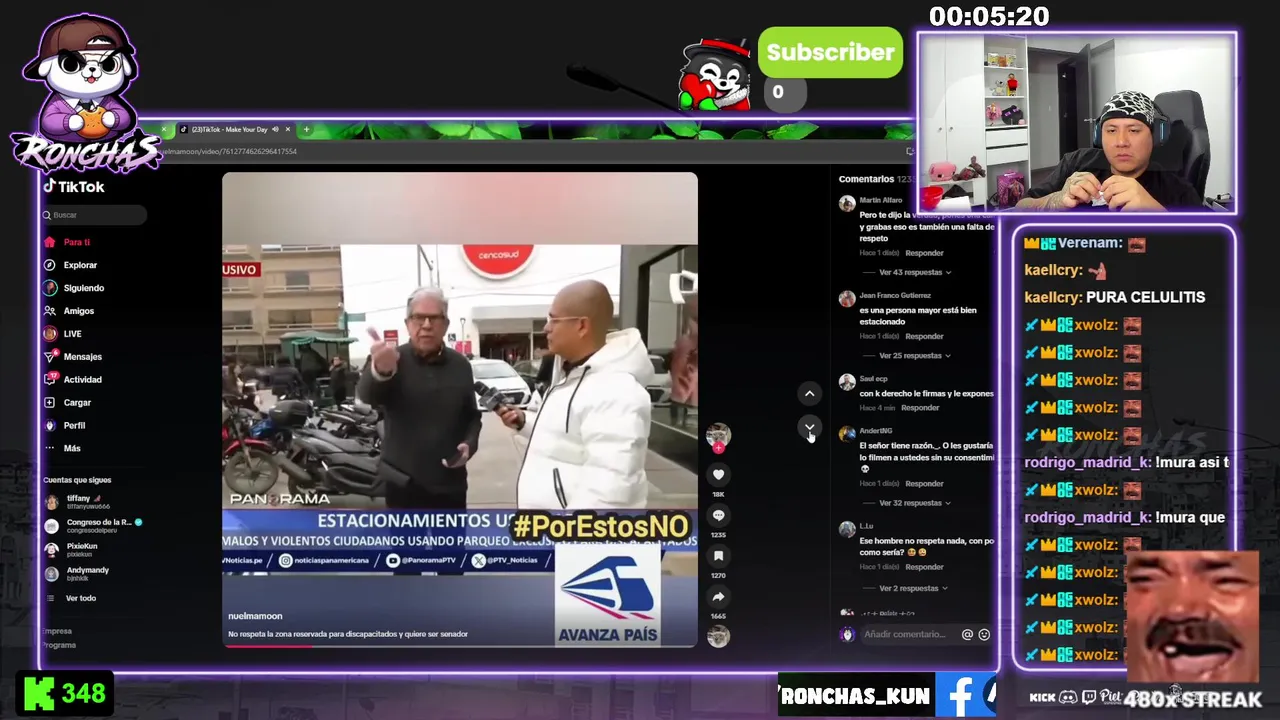Expand Ver 25 respuestas replies
1280x720 pixels.
[914, 356]
